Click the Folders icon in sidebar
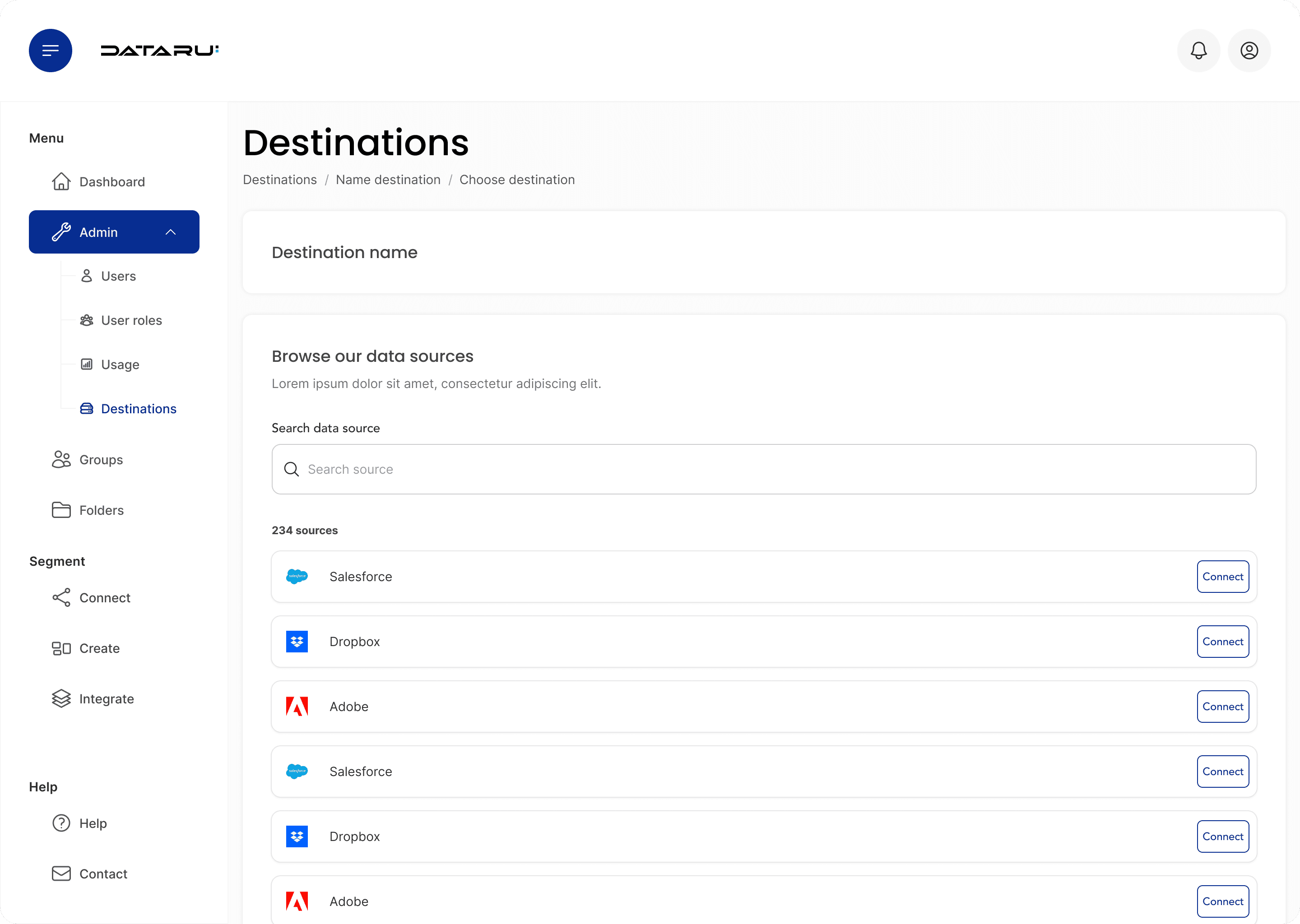This screenshot has height=924, width=1300. pos(61,510)
